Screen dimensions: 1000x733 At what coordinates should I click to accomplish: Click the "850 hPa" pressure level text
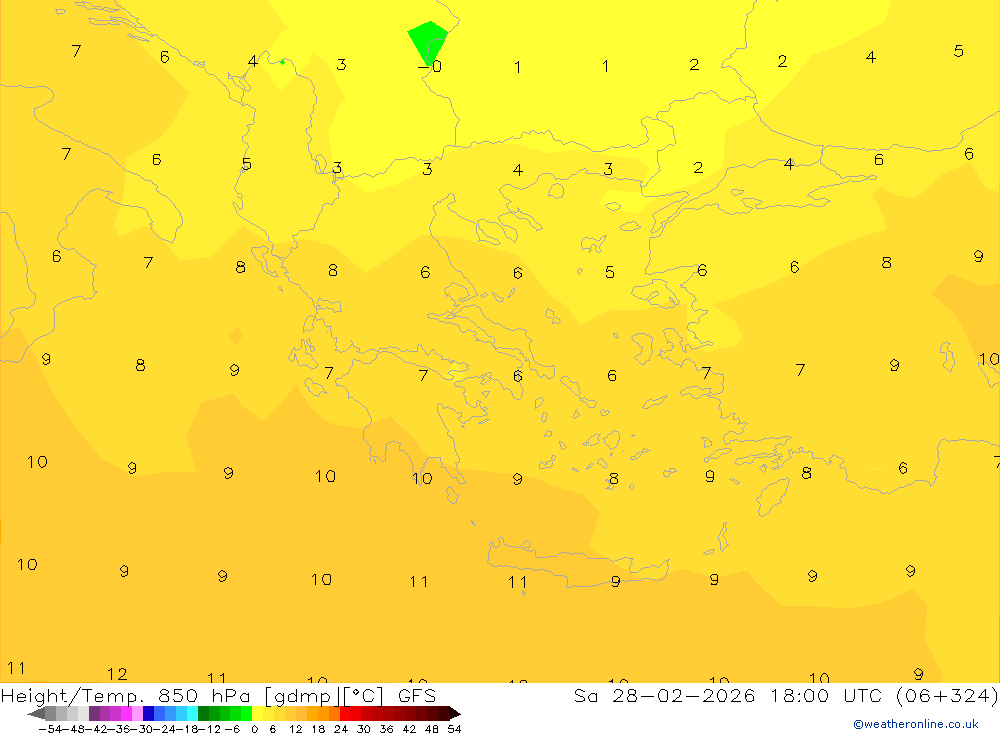(x=204, y=695)
